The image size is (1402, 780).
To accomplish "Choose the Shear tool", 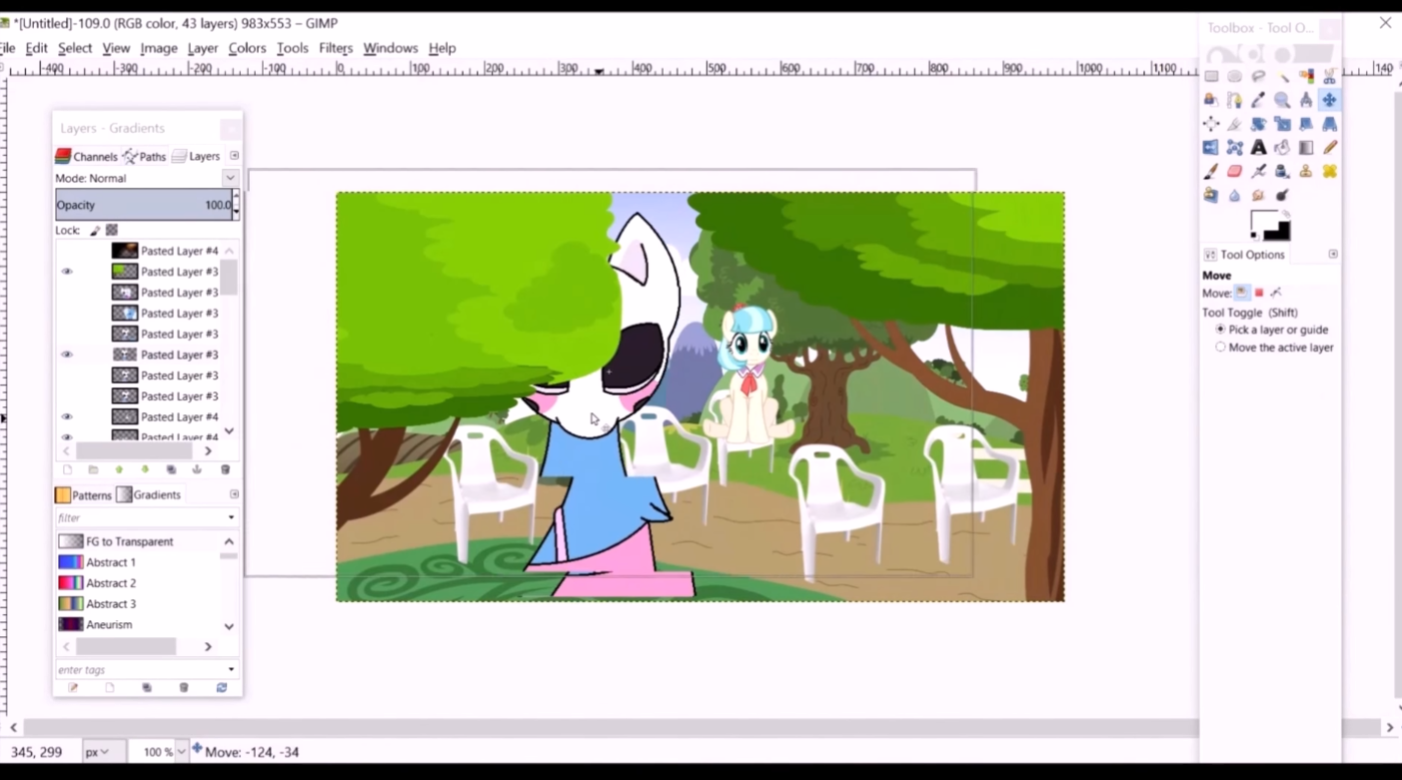I will click(1306, 124).
